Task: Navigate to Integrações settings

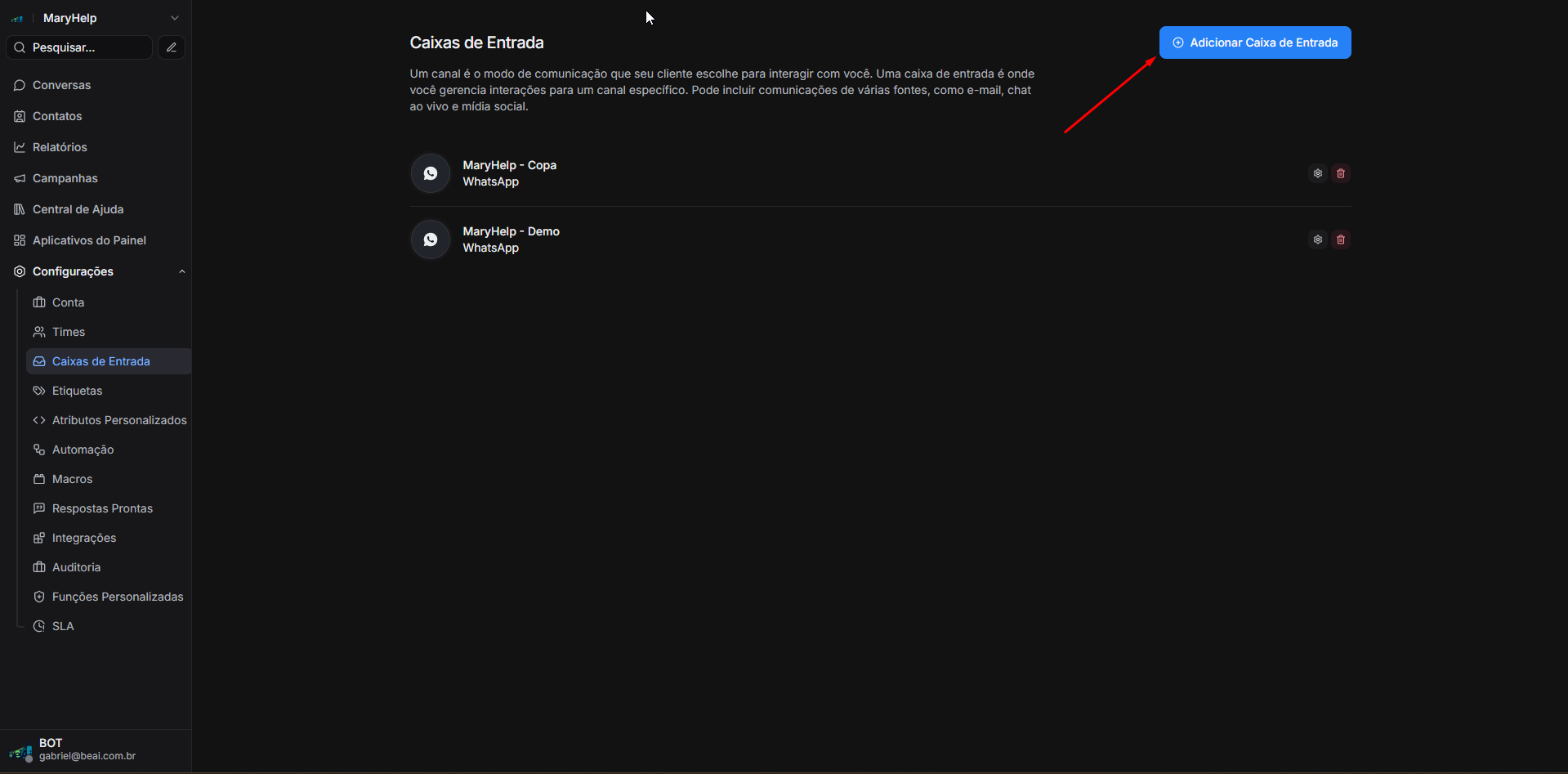Action: click(x=83, y=538)
